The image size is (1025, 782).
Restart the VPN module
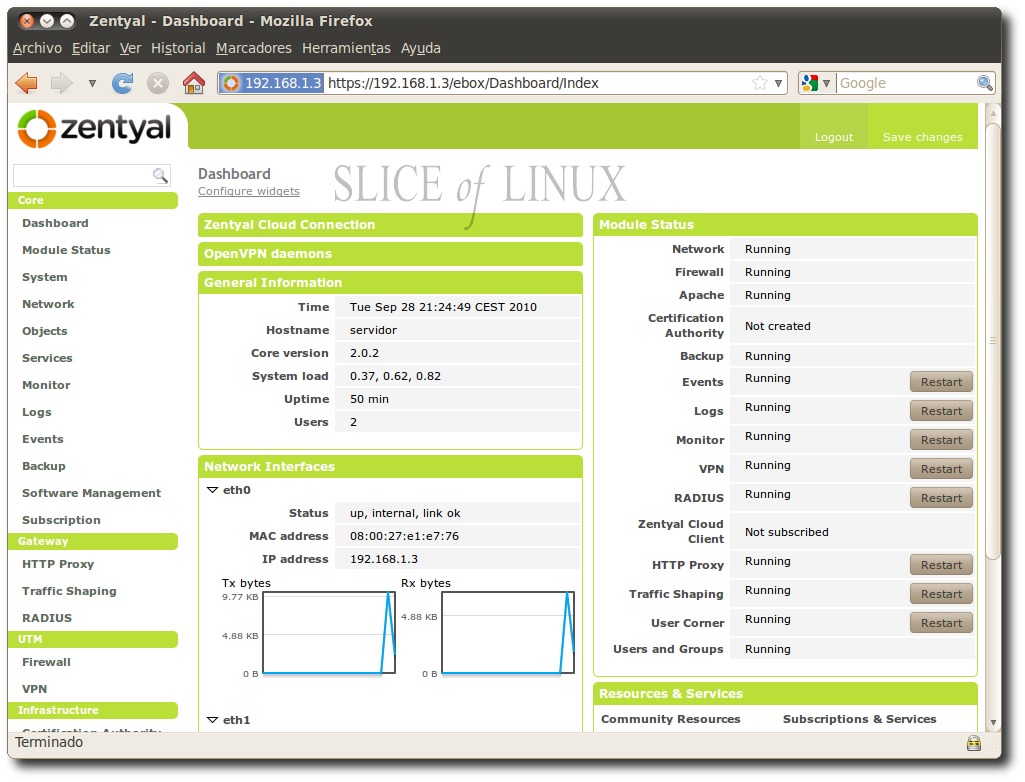click(x=940, y=468)
